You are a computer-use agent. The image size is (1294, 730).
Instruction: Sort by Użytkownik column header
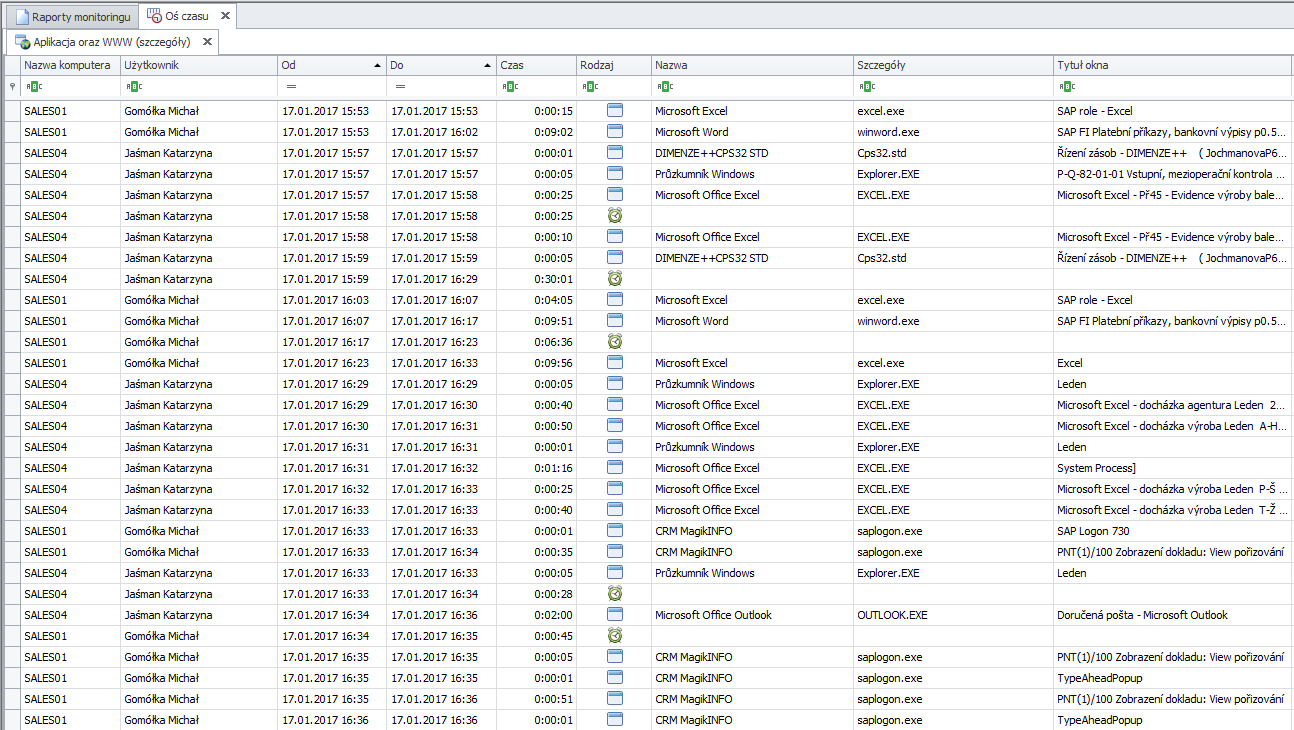point(198,65)
